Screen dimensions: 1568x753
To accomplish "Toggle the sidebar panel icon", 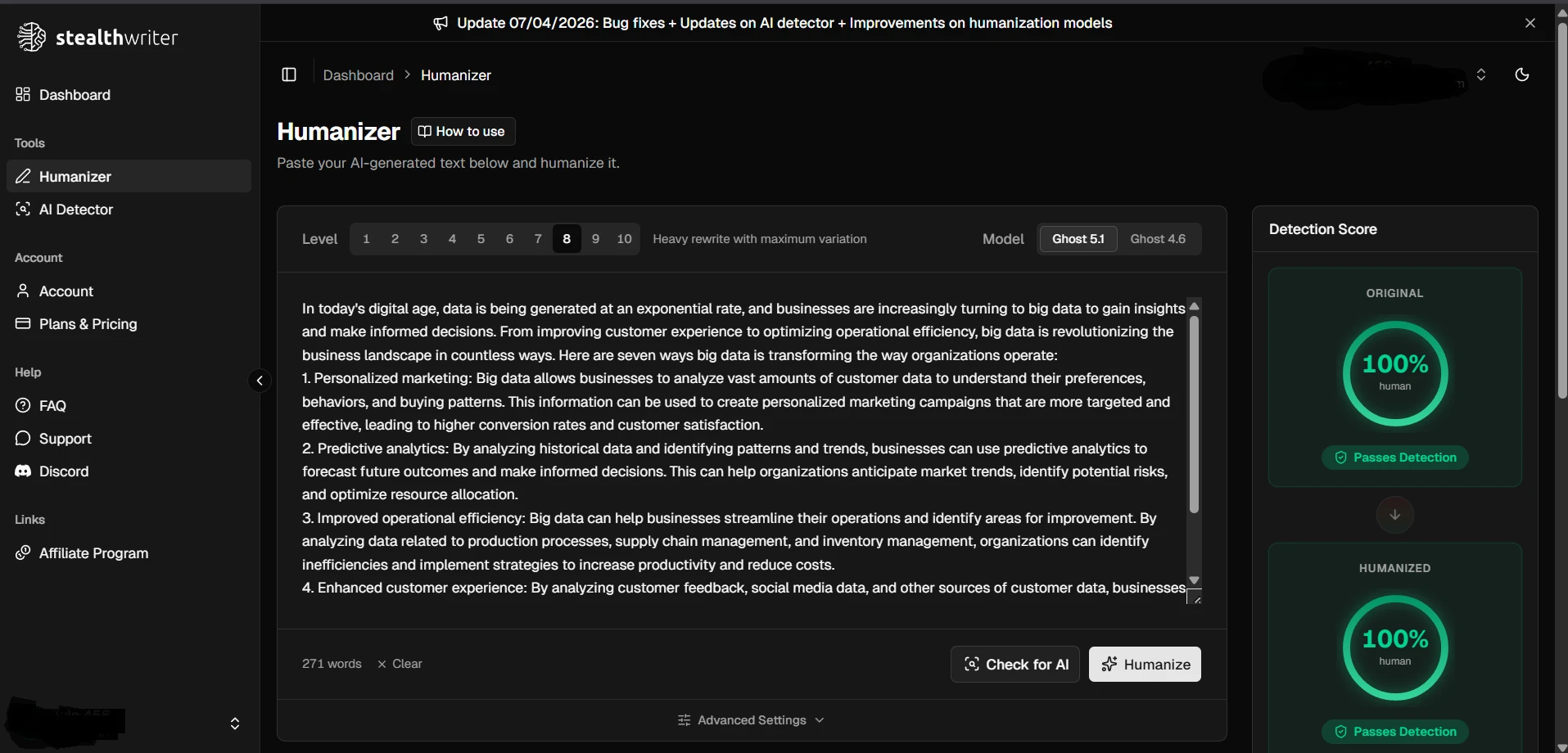I will 290,74.
